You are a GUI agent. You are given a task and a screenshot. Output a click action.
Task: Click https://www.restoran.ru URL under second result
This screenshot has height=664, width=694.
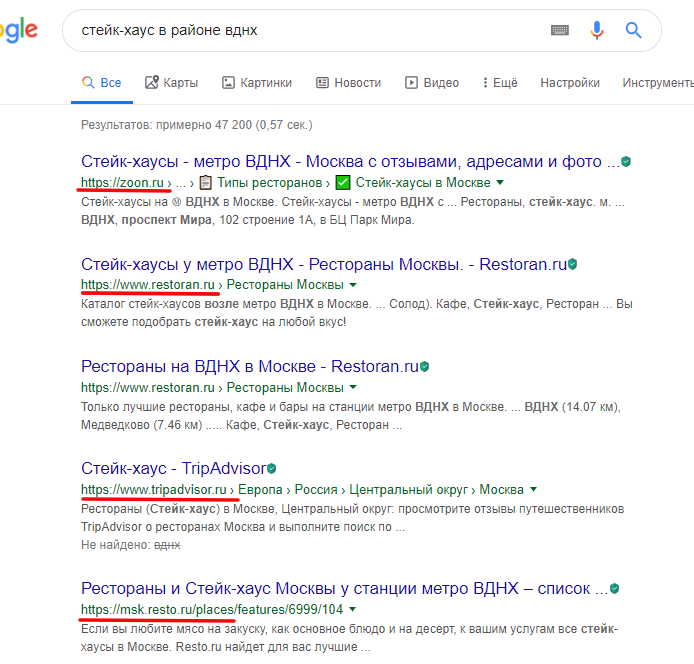pyautogui.click(x=148, y=285)
